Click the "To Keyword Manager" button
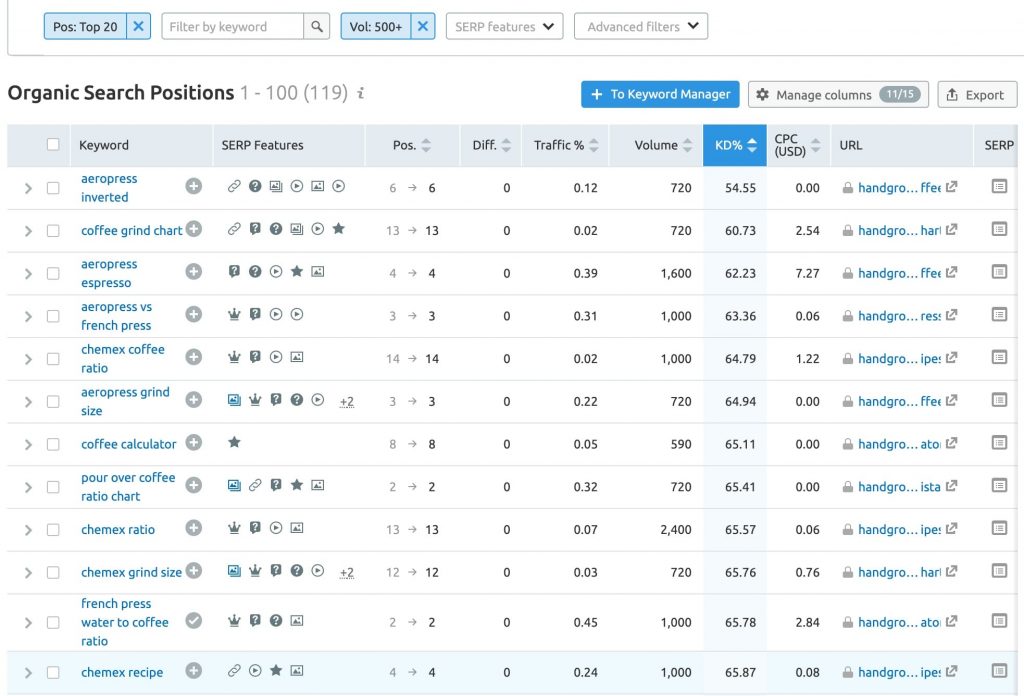1024x696 pixels. pyautogui.click(x=660, y=94)
